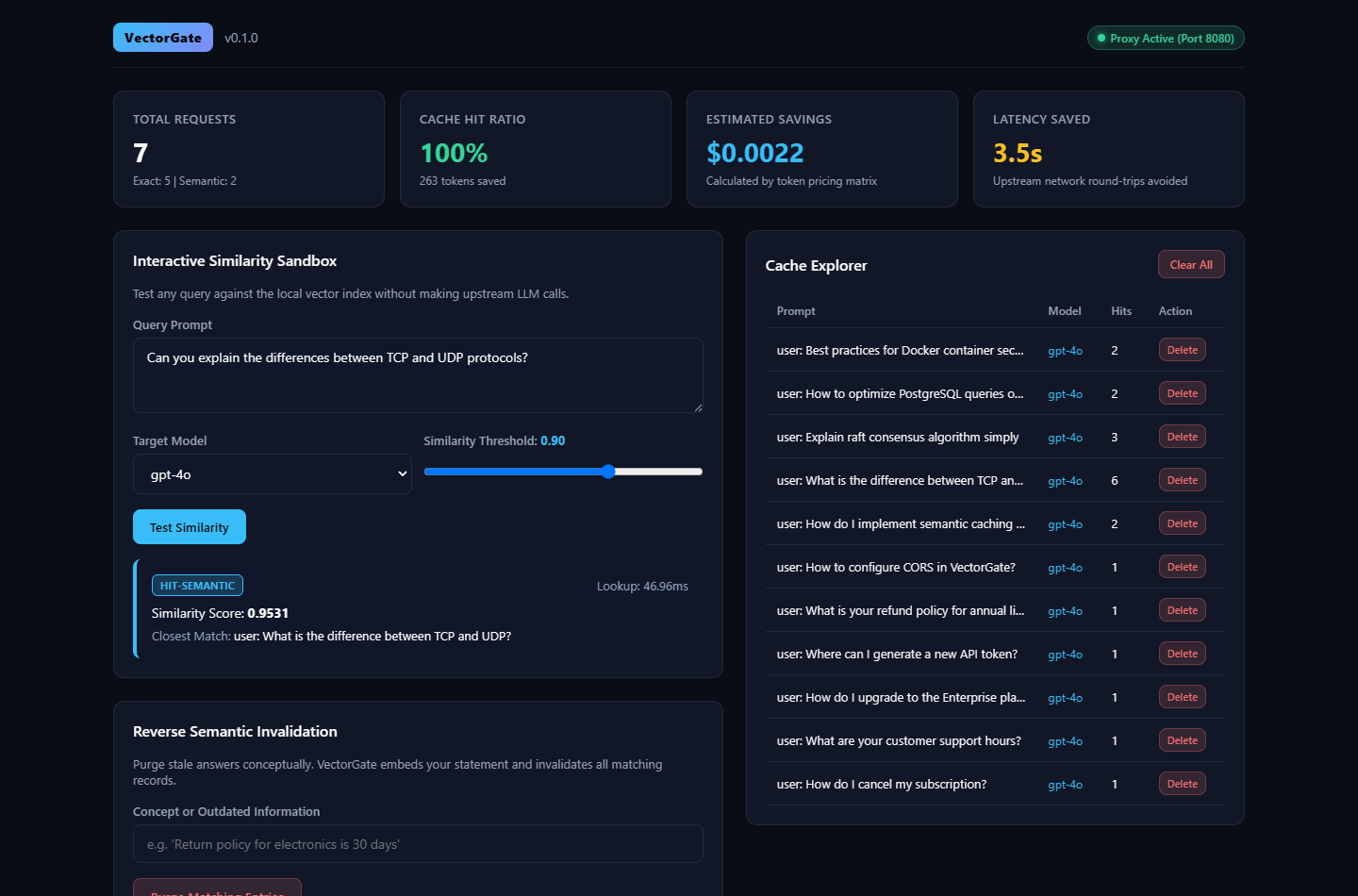This screenshot has width=1358, height=896.
Task: Delete the refund policy cache entry
Action: click(1182, 610)
